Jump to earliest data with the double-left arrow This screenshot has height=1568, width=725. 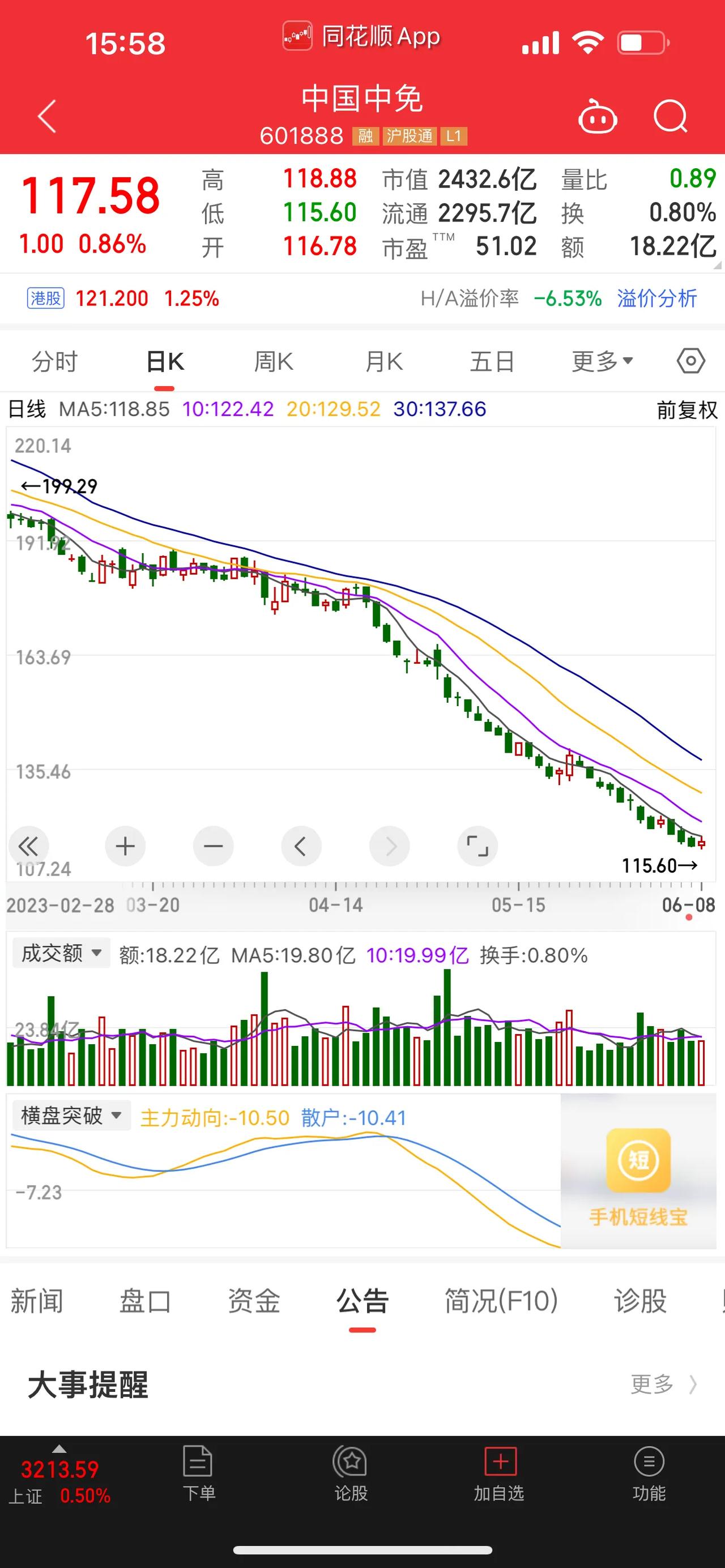point(28,846)
